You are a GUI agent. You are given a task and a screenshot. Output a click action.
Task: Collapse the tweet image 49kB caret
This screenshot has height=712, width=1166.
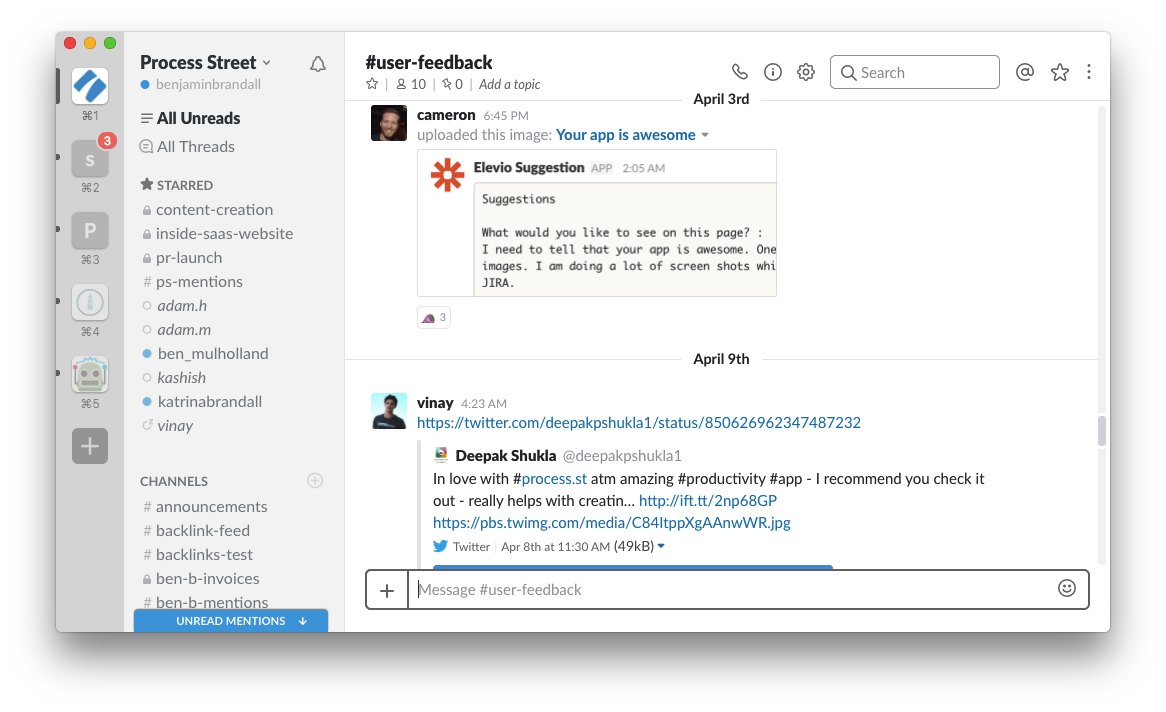click(661, 546)
